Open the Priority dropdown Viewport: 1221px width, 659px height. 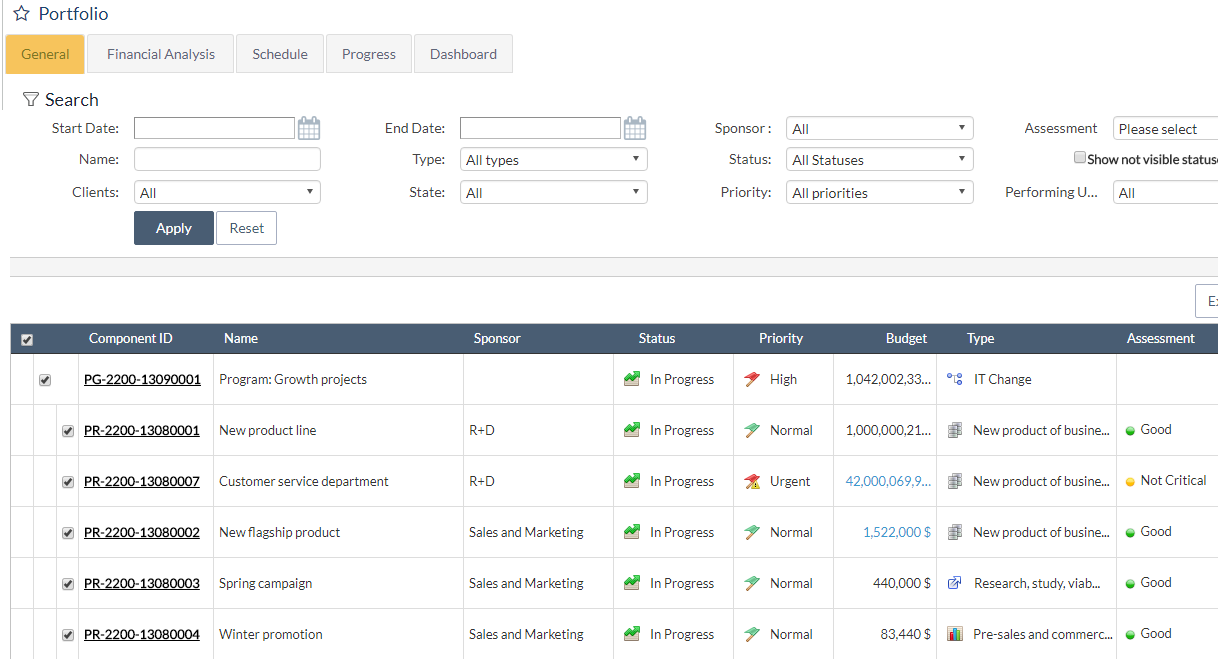click(879, 193)
